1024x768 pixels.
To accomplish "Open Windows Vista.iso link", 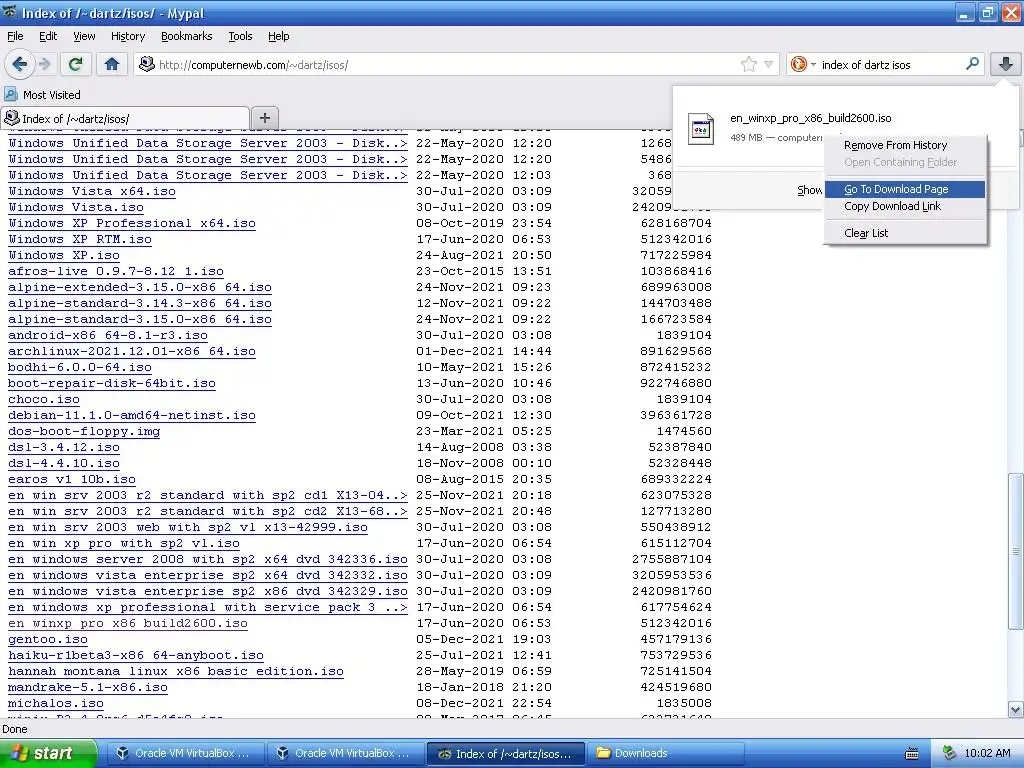I will point(76,207).
